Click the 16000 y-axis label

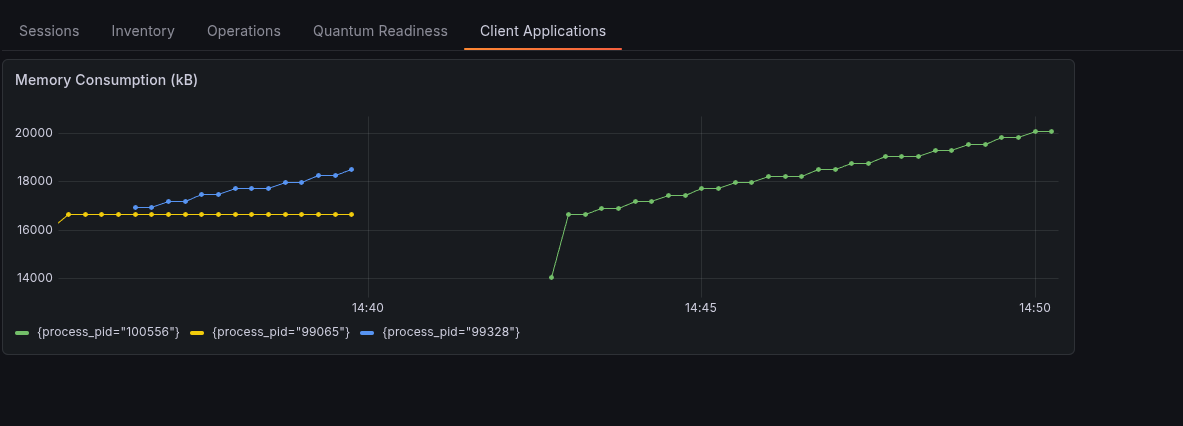coord(34,230)
